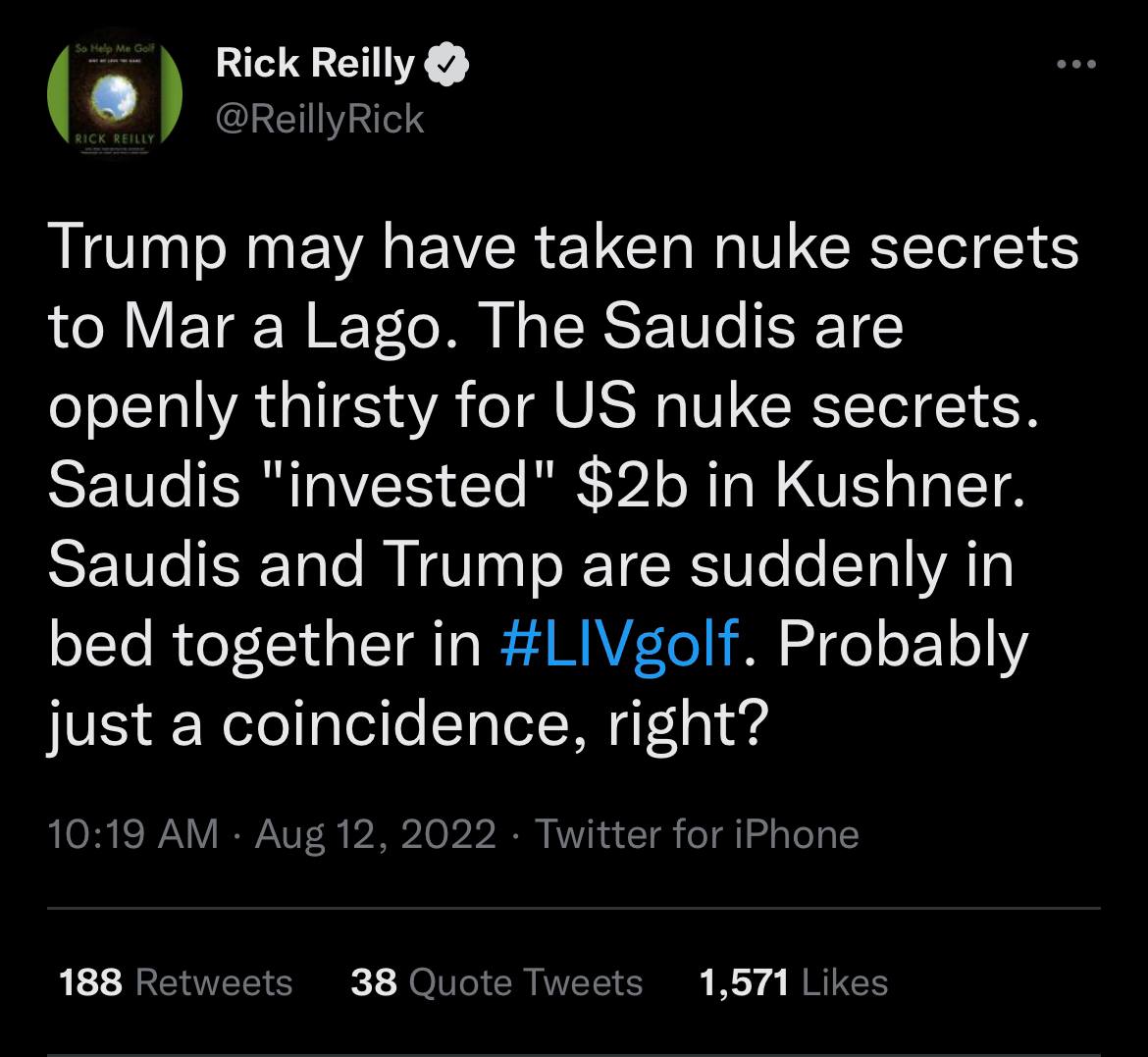Image resolution: width=1148 pixels, height=1057 pixels.
Task: Click the 10:19 AM timestamp
Action: [132, 834]
